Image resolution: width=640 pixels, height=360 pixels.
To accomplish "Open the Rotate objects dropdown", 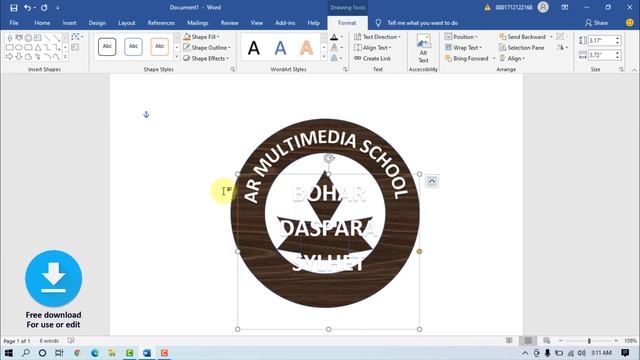I will point(562,47).
